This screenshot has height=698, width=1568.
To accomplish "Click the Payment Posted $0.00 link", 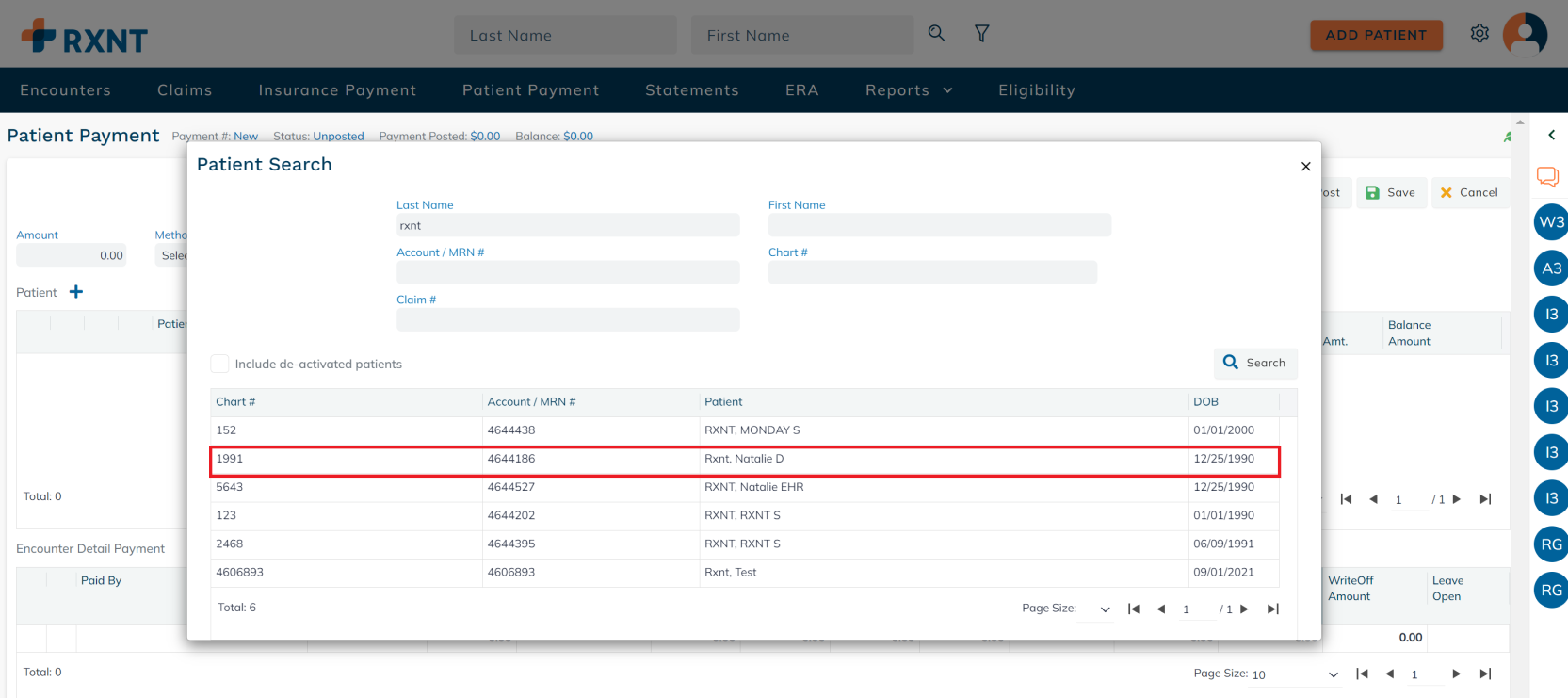I will 485,137.
